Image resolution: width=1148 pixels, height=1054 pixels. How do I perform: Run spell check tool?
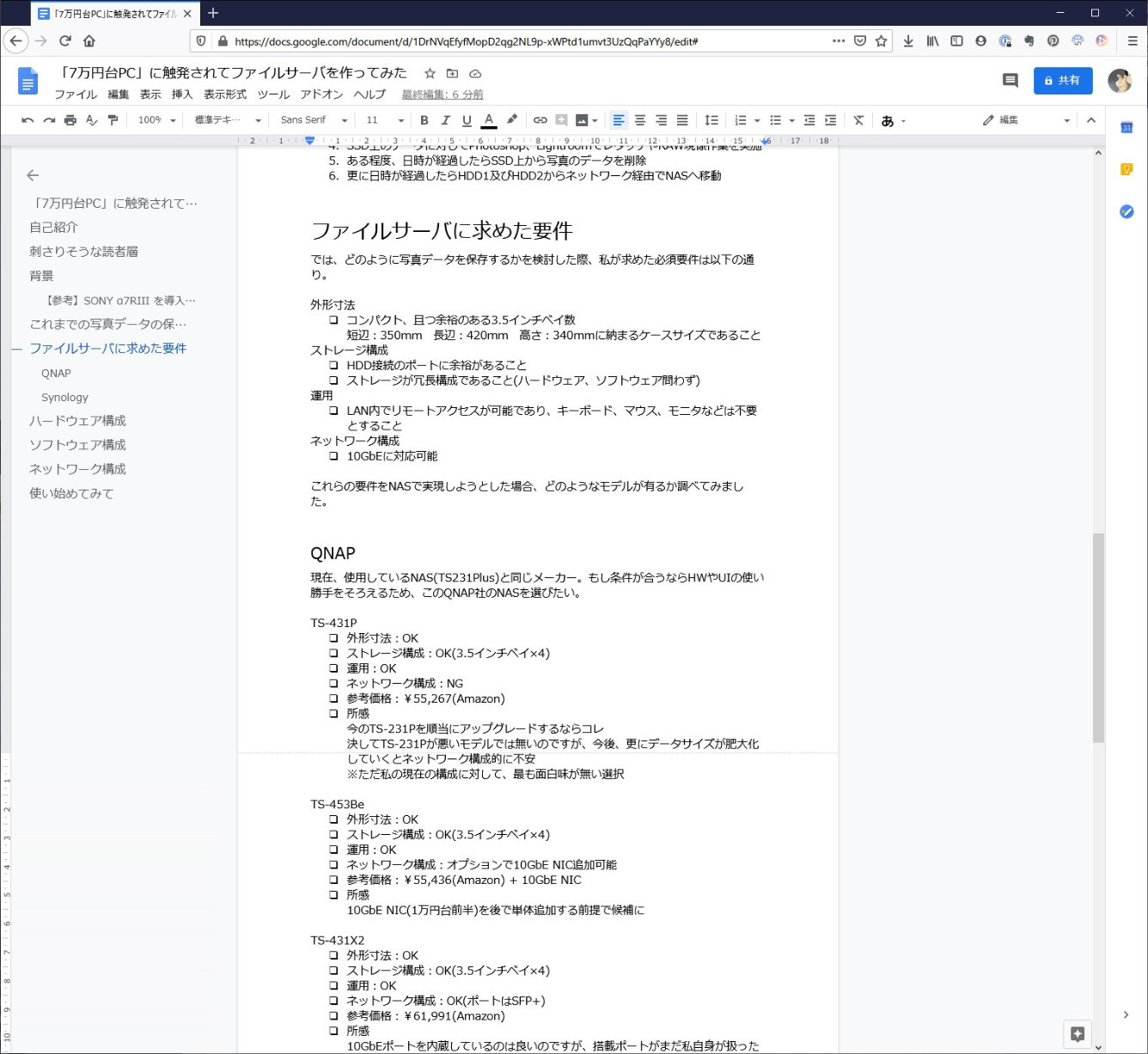[92, 120]
